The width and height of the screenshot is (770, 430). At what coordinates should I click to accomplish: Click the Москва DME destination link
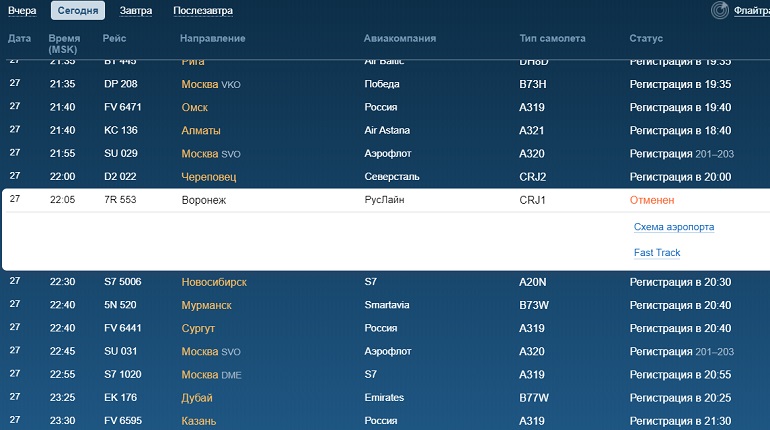211,375
